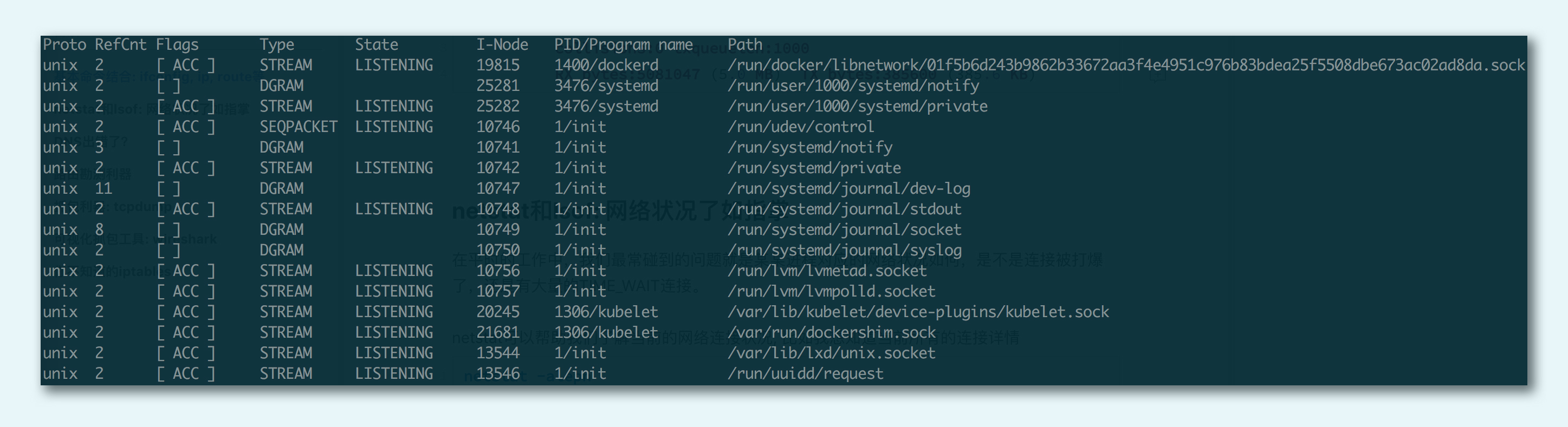Select the /run/lvm/lvmpolld.socket path

point(831,291)
